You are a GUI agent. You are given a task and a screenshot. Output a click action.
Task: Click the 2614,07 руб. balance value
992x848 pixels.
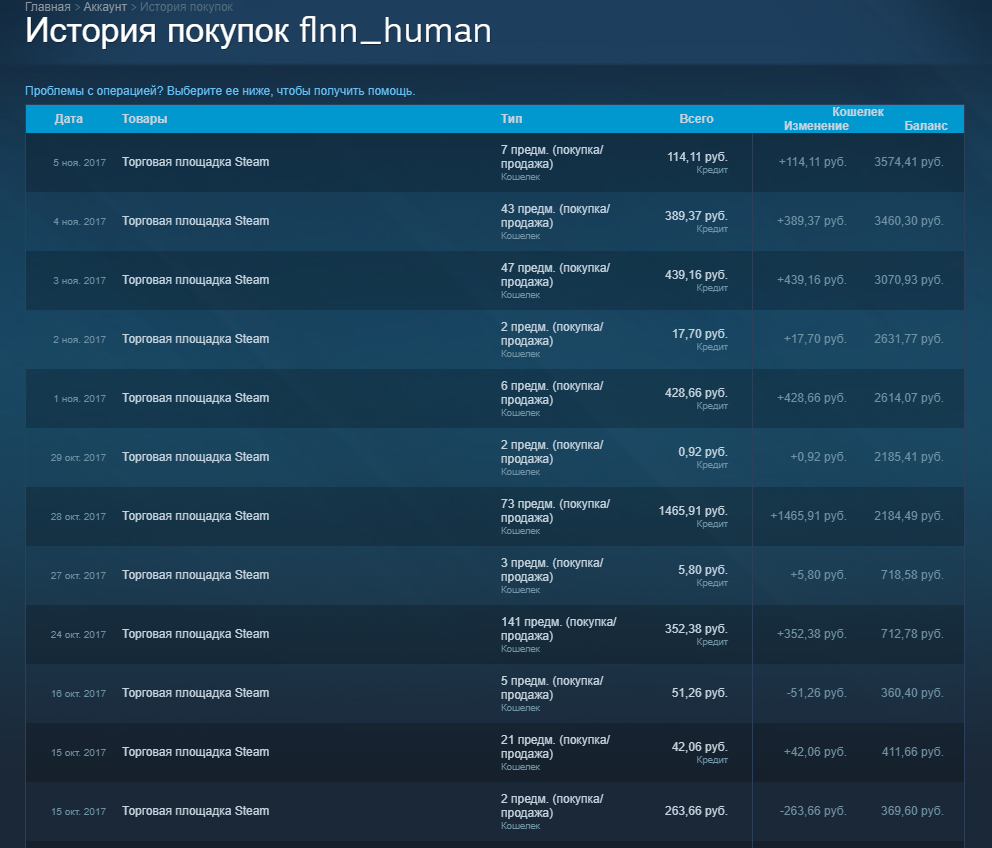pos(908,397)
